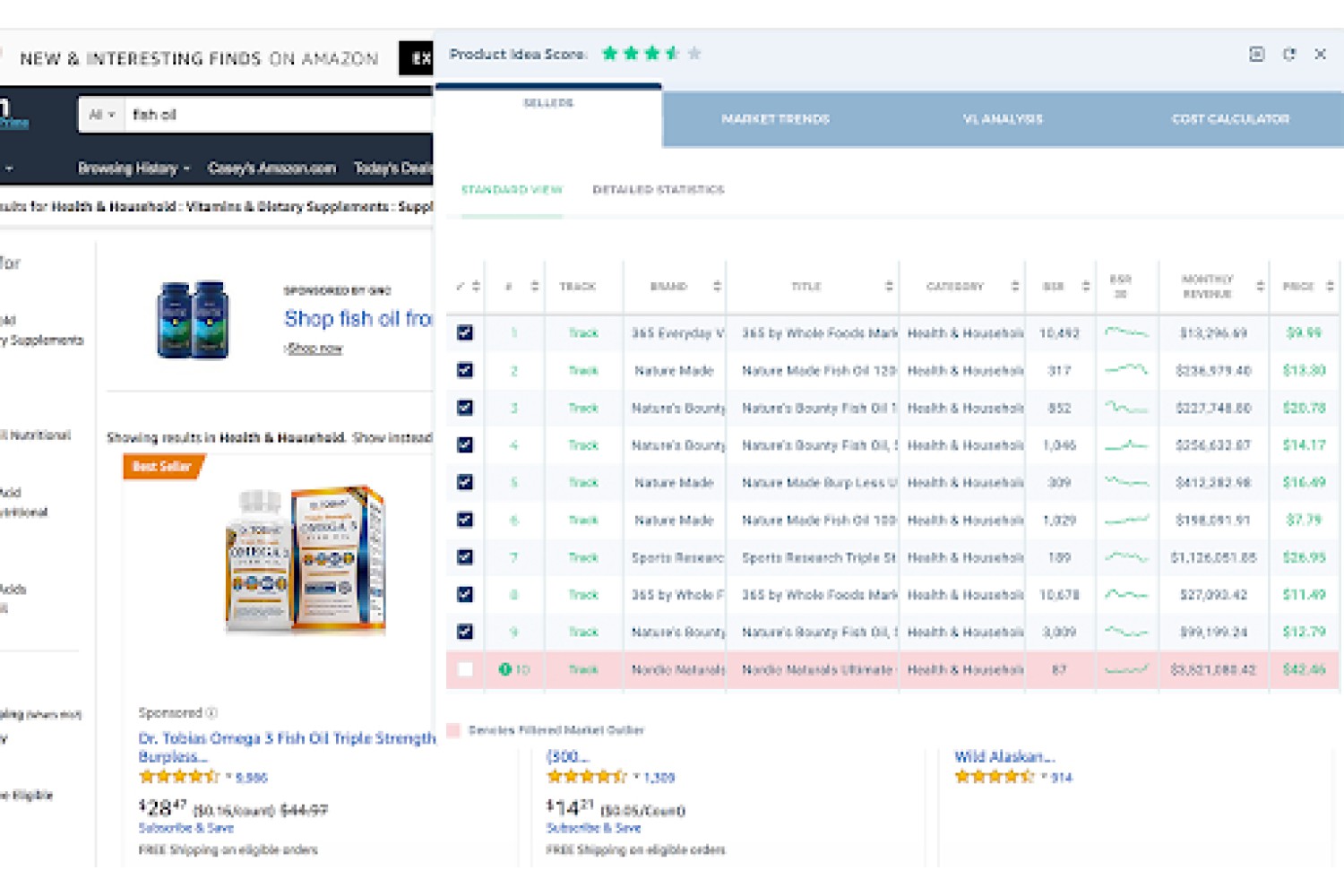The image size is (1344, 896).
Task: Sort by the # rank column arrows
Action: (535, 287)
